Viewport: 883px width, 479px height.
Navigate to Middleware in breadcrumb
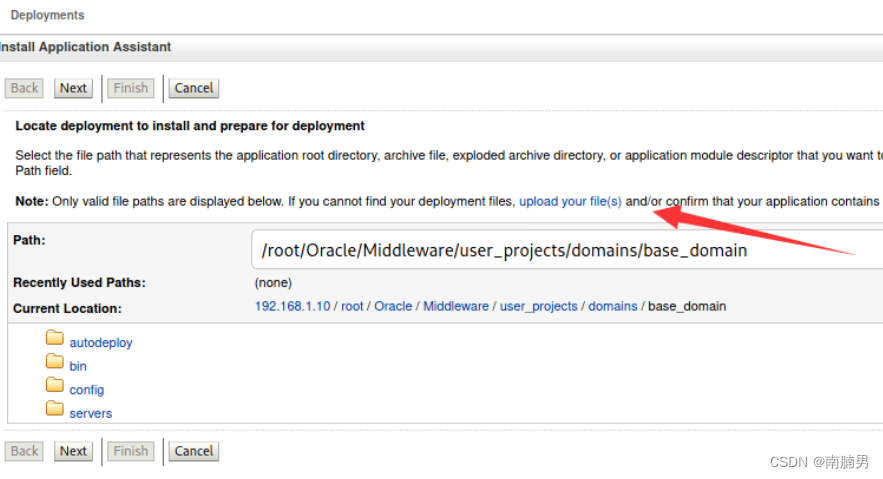pos(456,306)
